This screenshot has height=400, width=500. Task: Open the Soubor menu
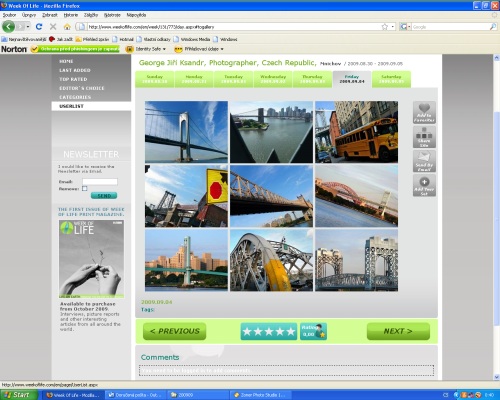click(x=9, y=15)
